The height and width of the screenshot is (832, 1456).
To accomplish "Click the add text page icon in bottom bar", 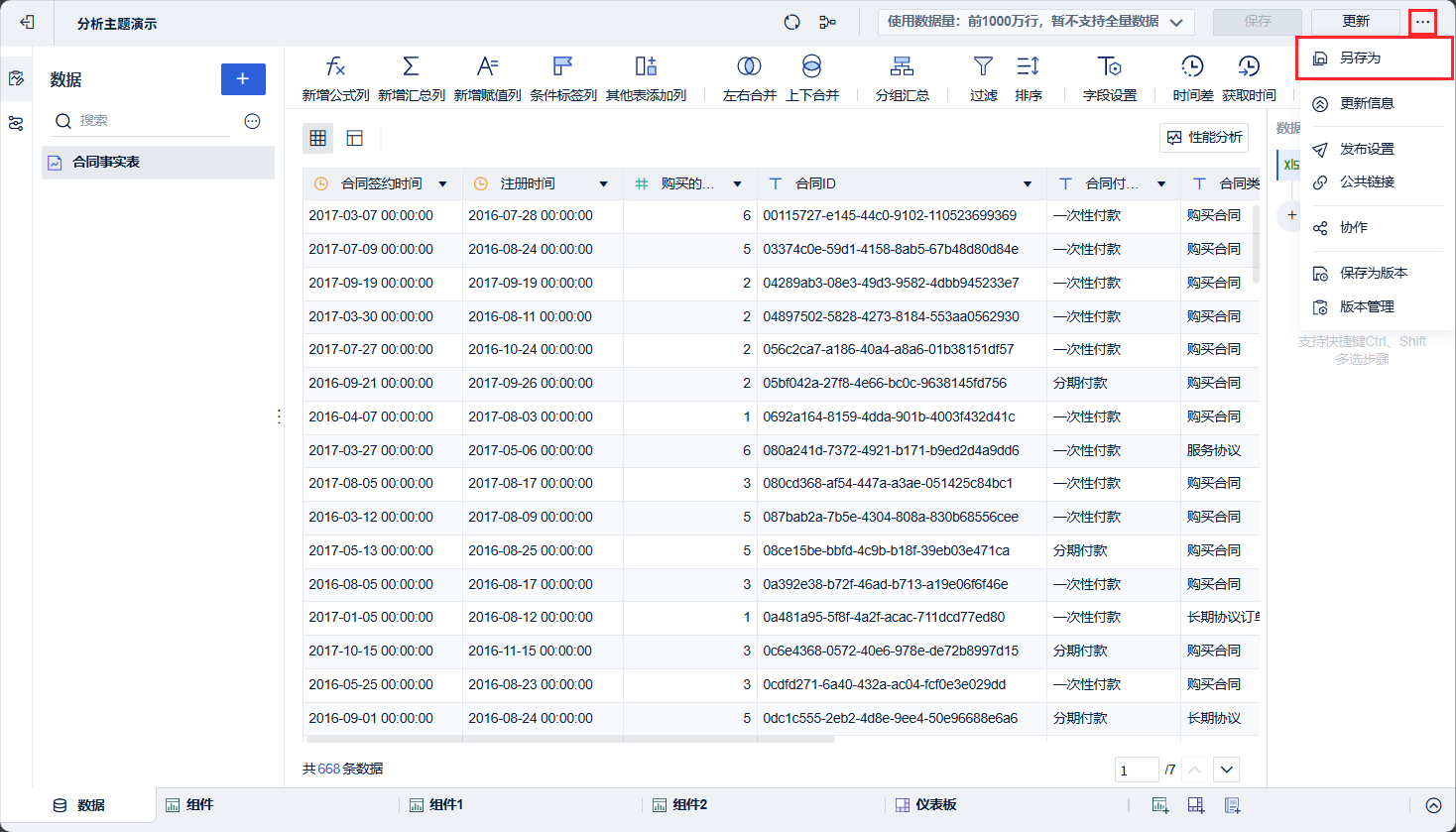I will point(1232,805).
